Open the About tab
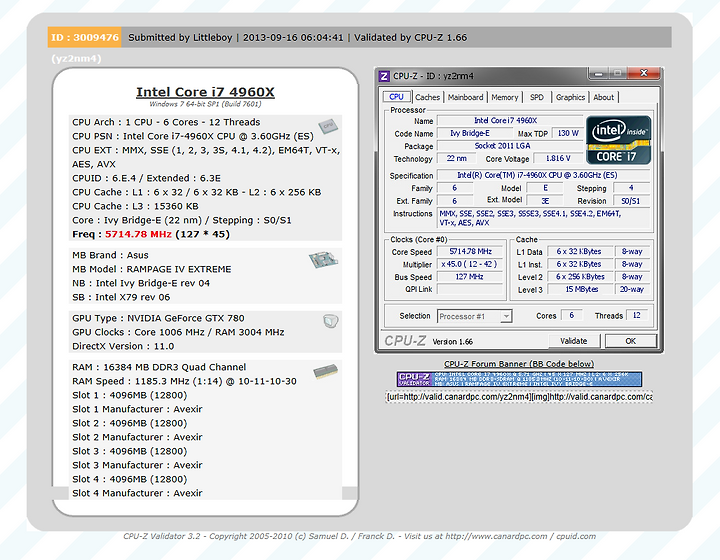 coord(603,97)
